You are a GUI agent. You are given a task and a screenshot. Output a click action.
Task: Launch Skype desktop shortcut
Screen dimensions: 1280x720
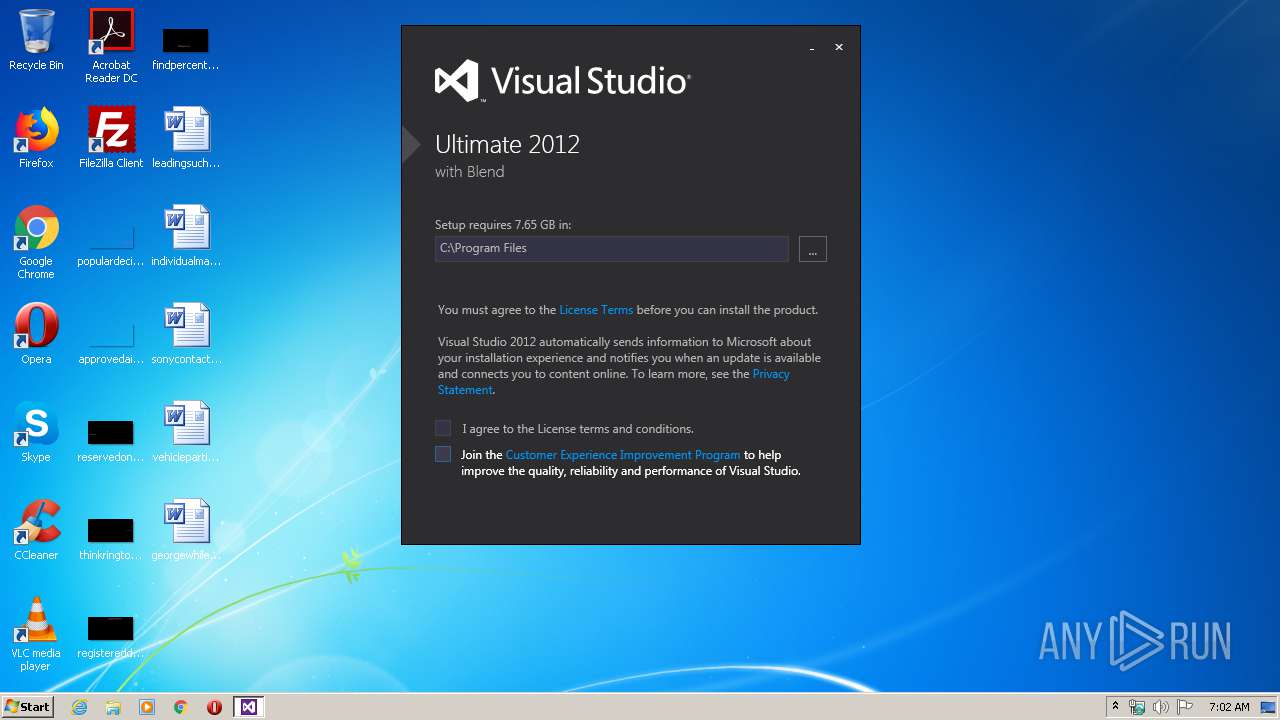pyautogui.click(x=36, y=432)
